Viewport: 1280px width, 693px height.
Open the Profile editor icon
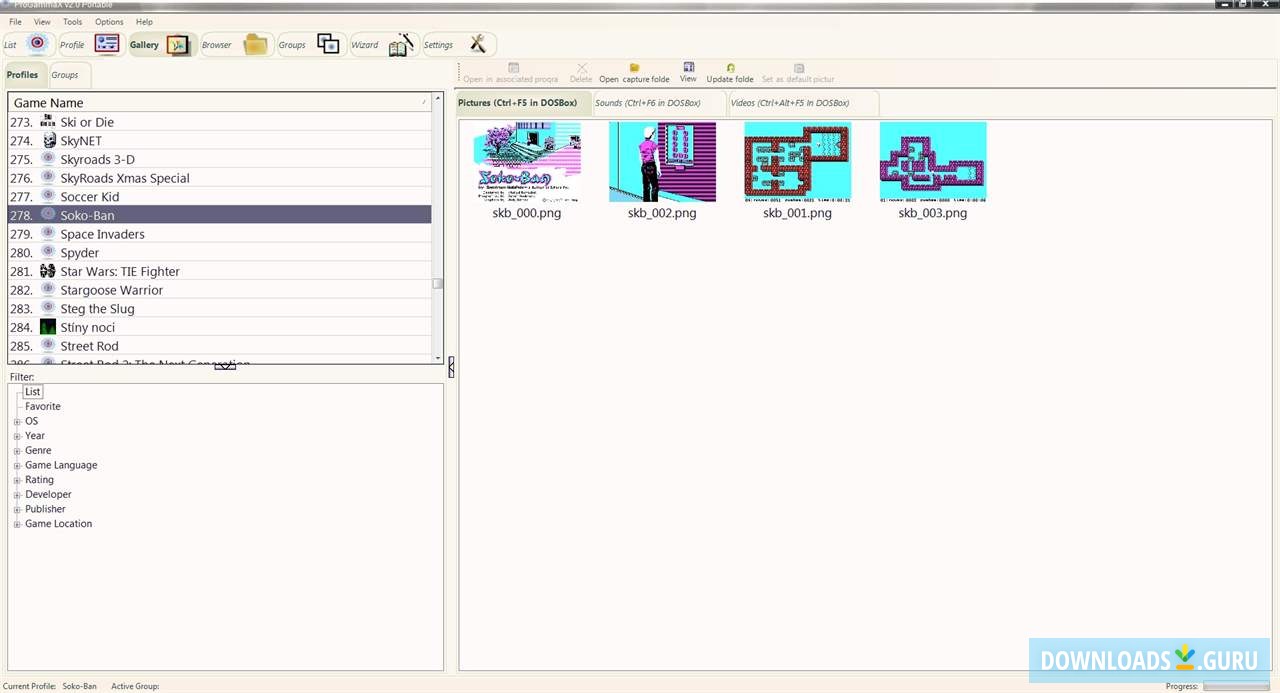tap(107, 43)
